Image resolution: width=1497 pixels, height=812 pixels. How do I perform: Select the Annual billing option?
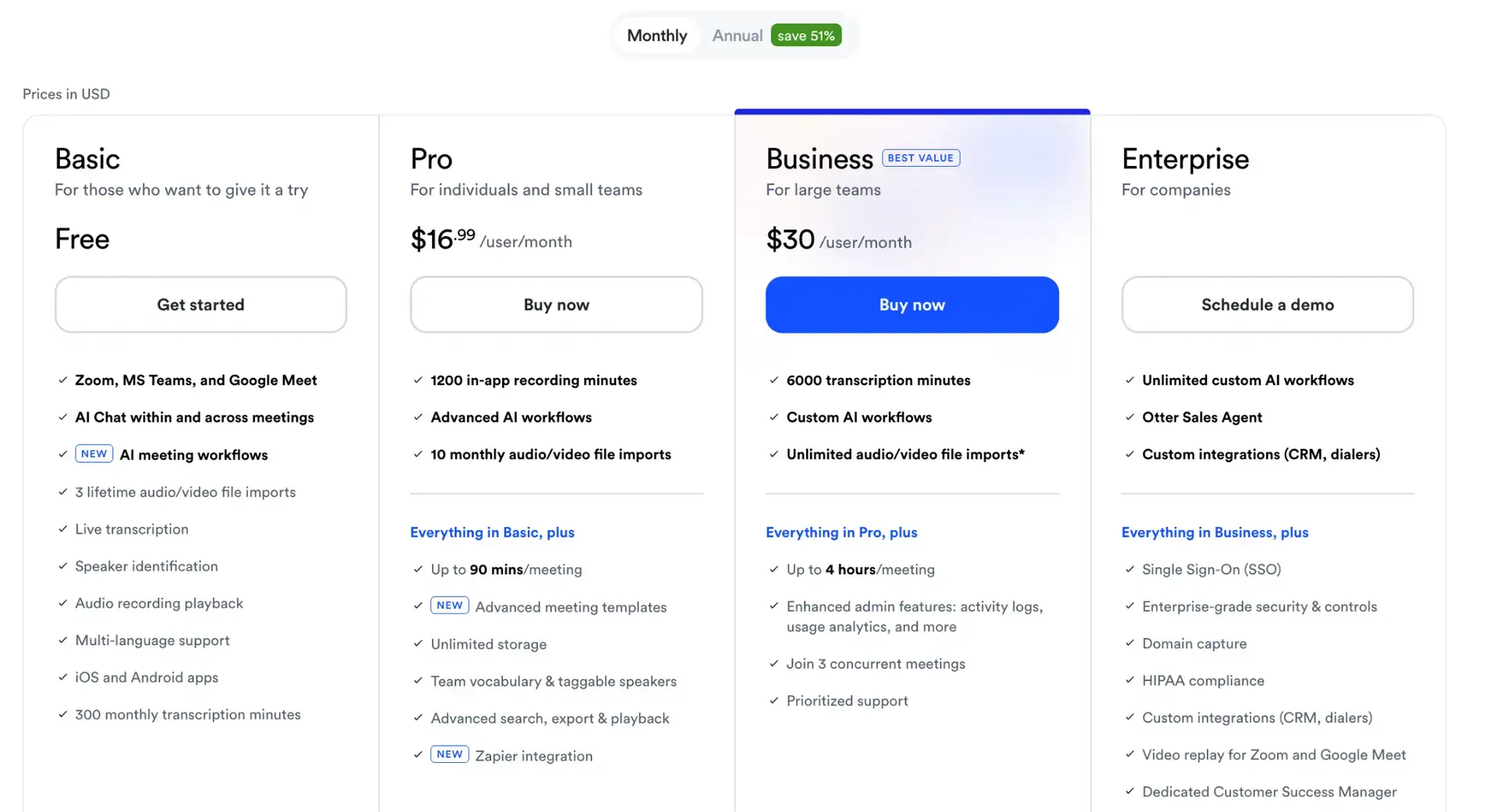(x=737, y=36)
